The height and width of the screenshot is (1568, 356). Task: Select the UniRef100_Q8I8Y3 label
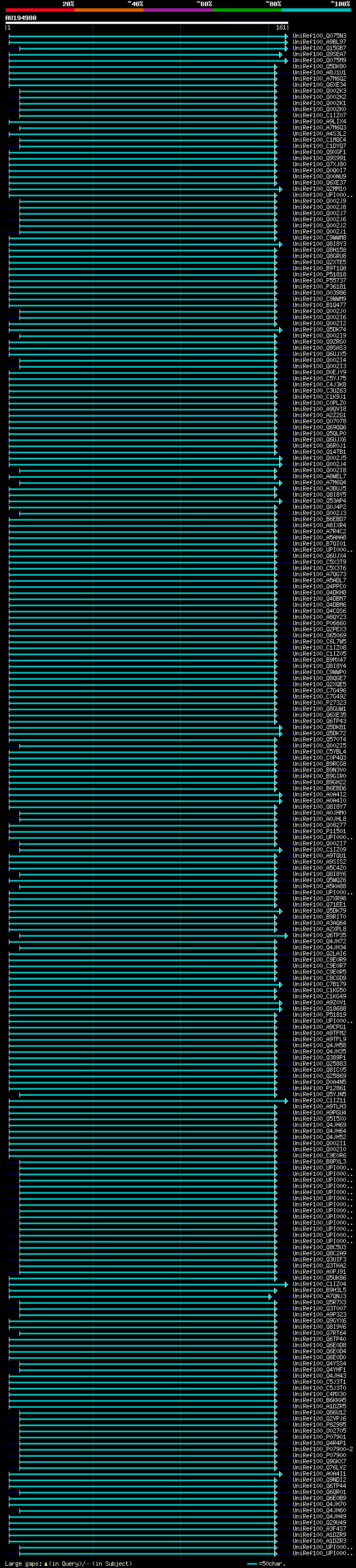[x=319, y=244]
